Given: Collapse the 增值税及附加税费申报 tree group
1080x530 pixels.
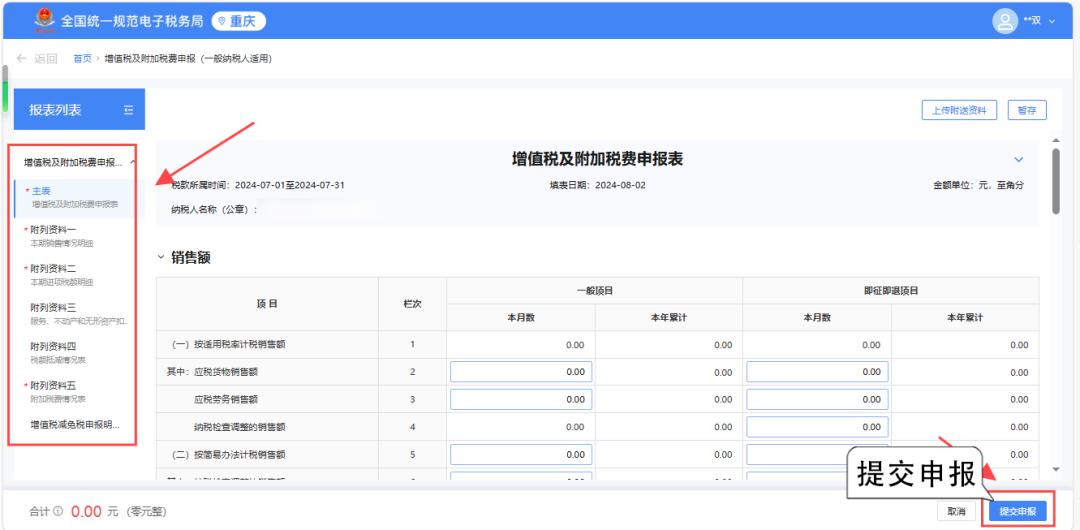Looking at the screenshot, I should [134, 162].
